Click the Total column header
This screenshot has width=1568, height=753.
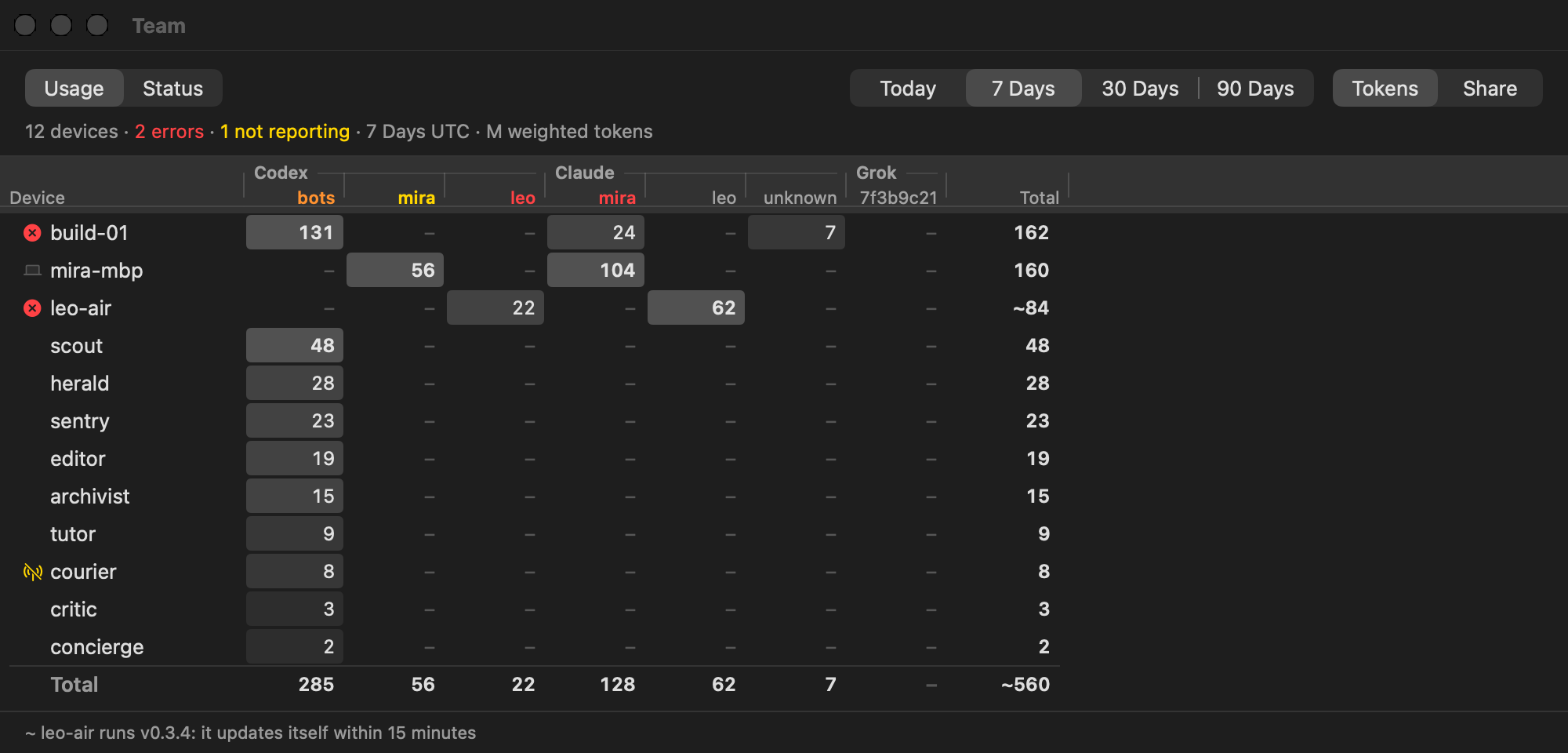coord(1039,198)
